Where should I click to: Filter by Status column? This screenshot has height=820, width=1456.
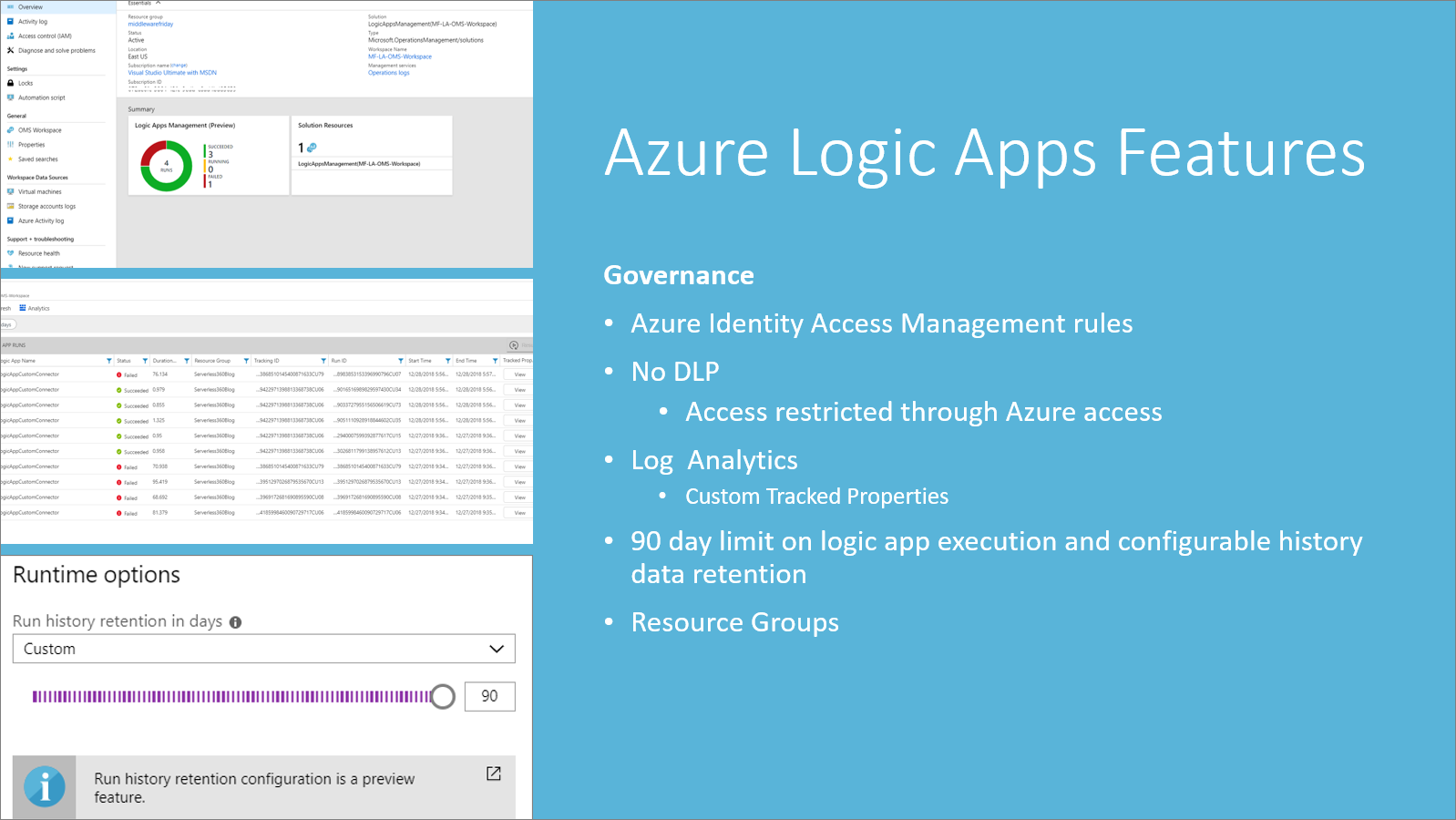point(145,361)
